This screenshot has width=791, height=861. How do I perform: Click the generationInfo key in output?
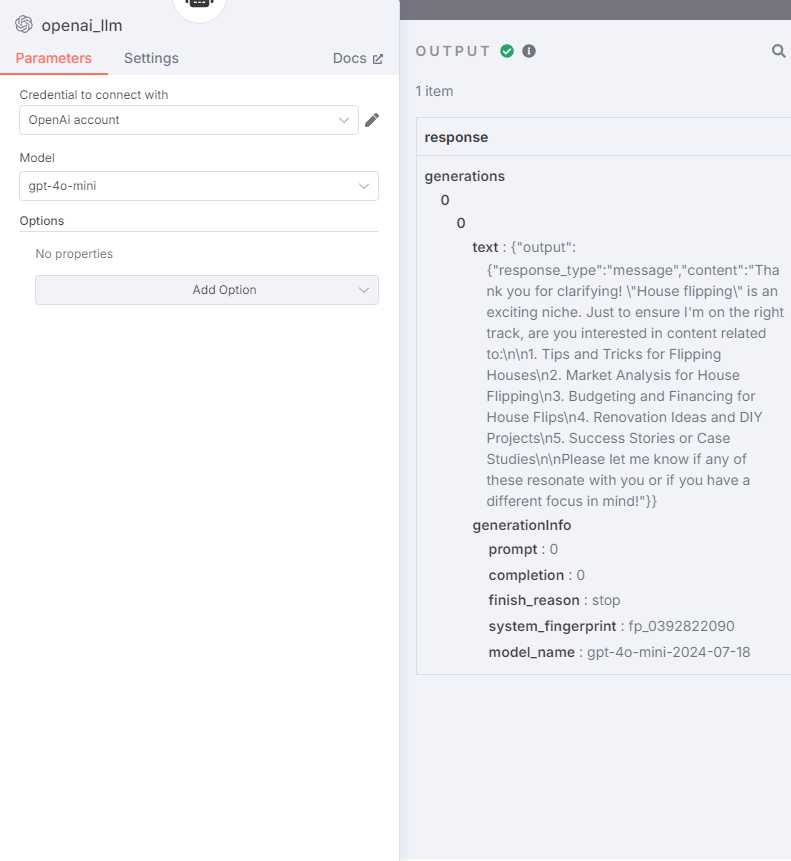pyautogui.click(x=521, y=525)
